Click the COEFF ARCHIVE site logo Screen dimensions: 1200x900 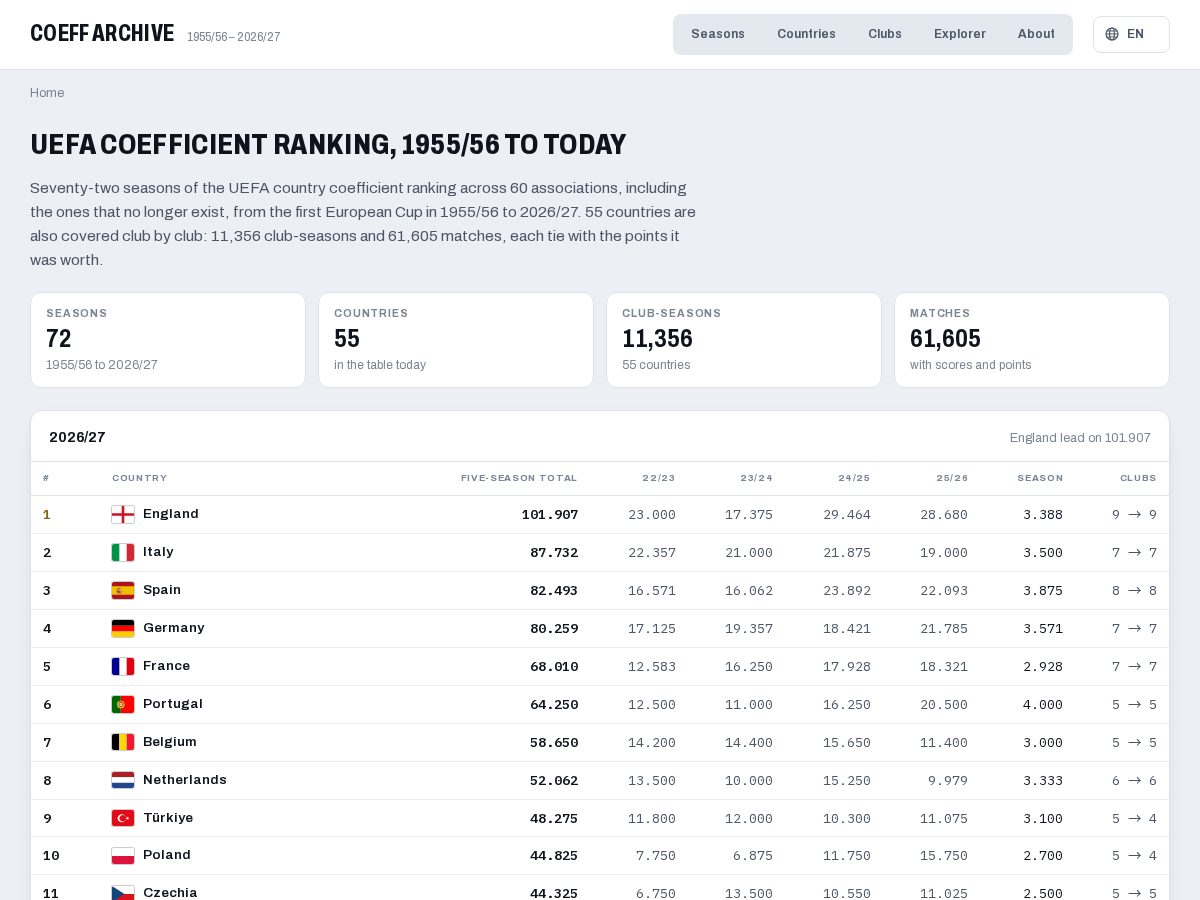[102, 33]
